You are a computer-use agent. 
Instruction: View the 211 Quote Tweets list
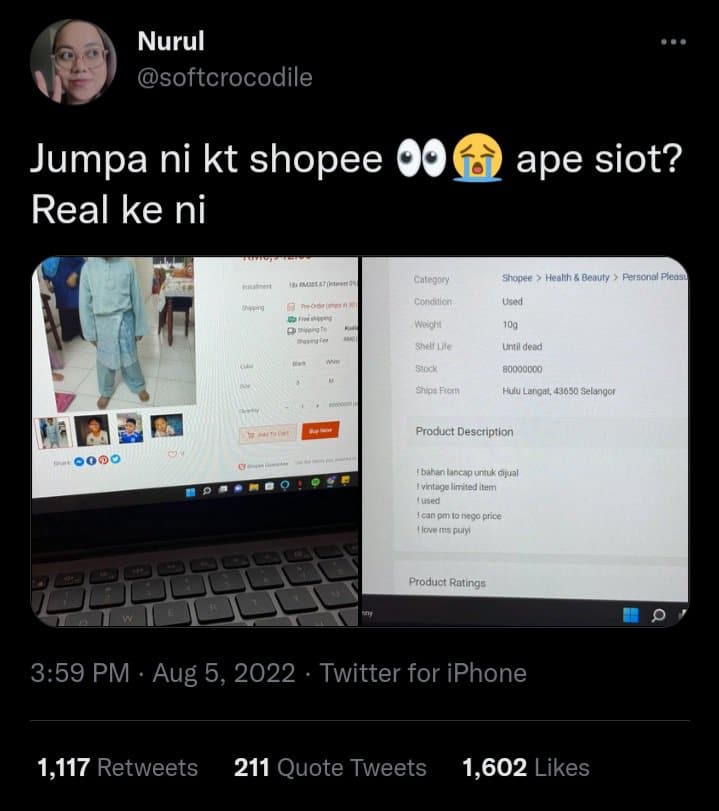(x=330, y=768)
